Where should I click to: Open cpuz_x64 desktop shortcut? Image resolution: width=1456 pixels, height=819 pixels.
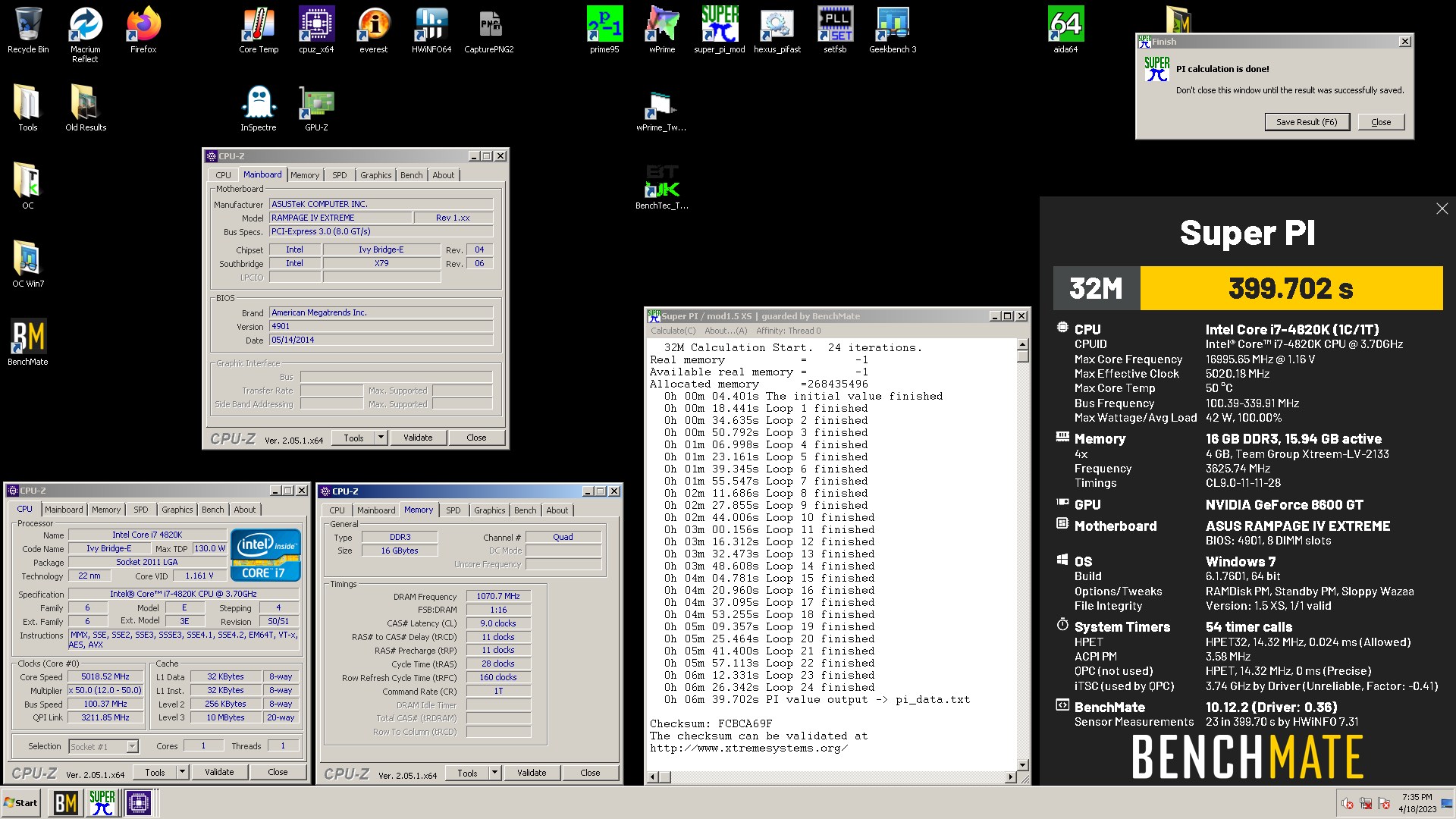(x=316, y=30)
